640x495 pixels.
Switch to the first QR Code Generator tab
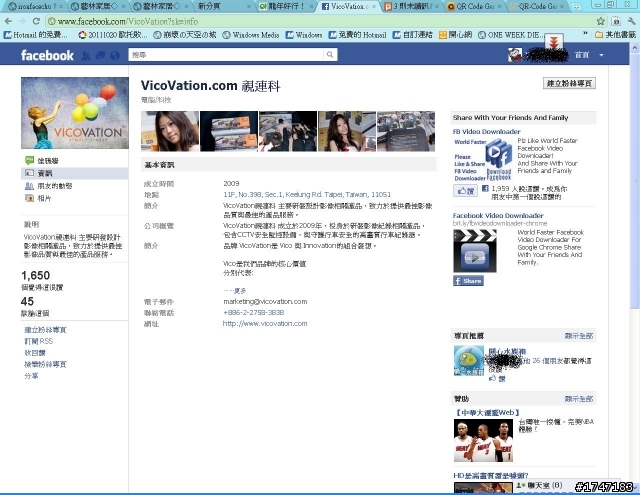(473, 6)
